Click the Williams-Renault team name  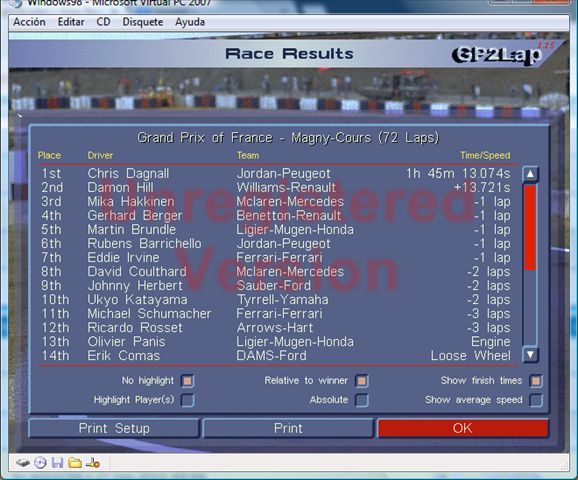click(x=286, y=188)
